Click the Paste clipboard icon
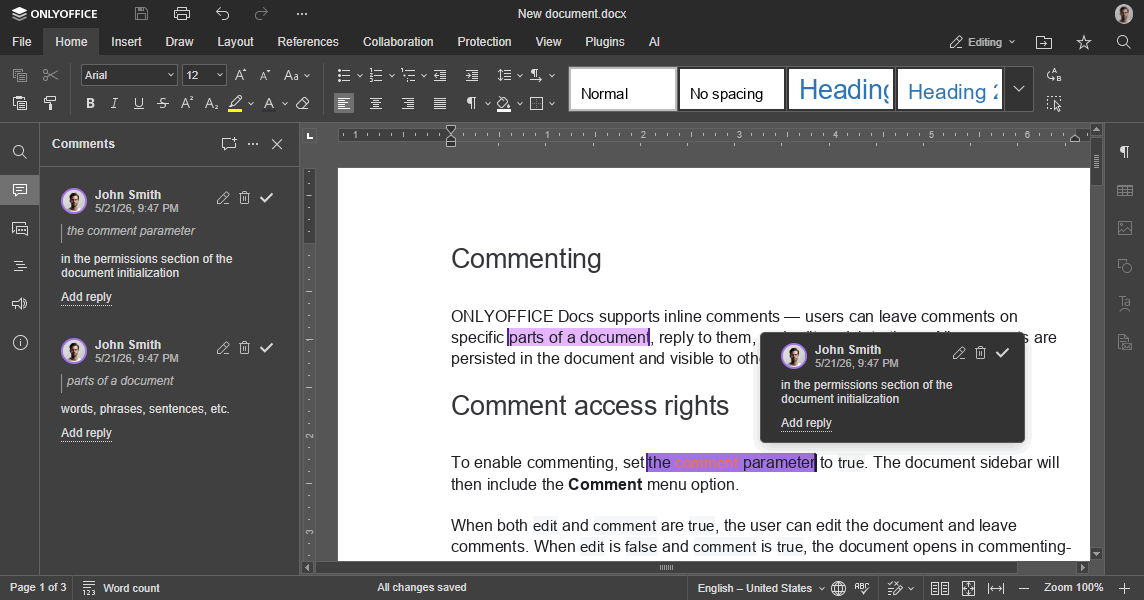Image resolution: width=1144 pixels, height=600 pixels. click(20, 104)
